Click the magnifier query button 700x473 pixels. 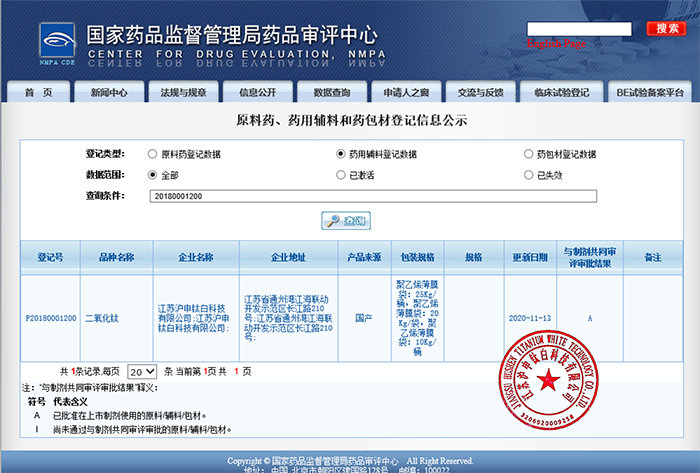(346, 220)
